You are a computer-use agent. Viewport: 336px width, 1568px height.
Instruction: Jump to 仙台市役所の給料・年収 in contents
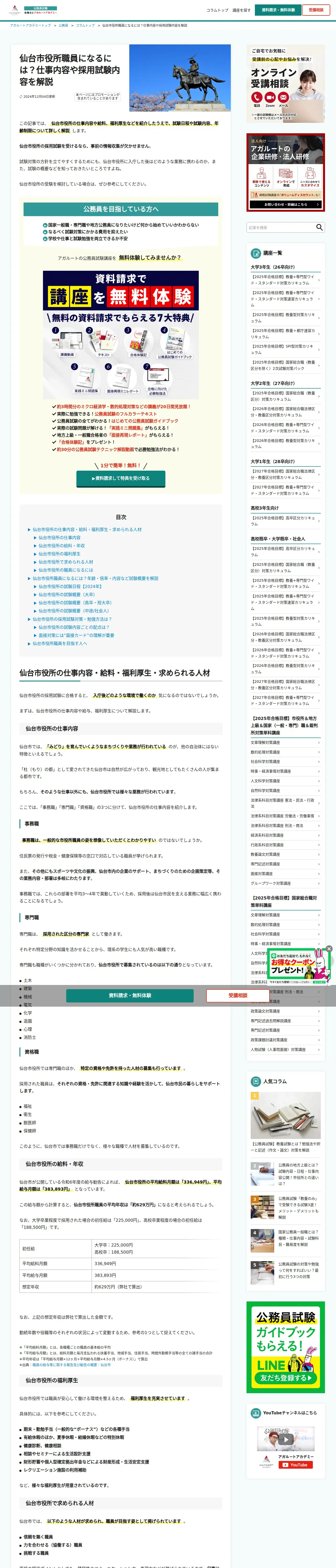(x=61, y=546)
